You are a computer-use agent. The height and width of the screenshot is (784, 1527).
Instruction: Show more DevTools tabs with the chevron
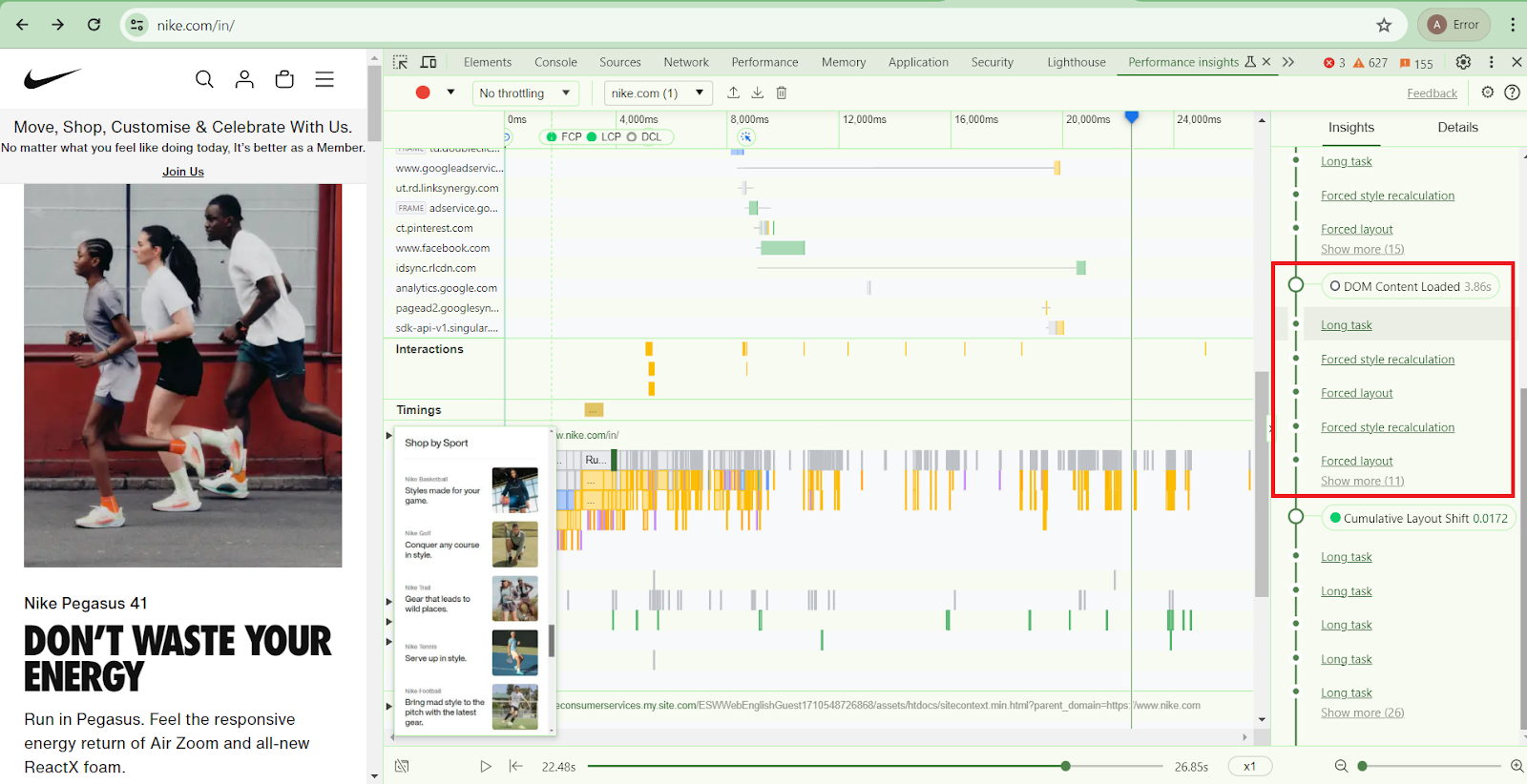1288,62
